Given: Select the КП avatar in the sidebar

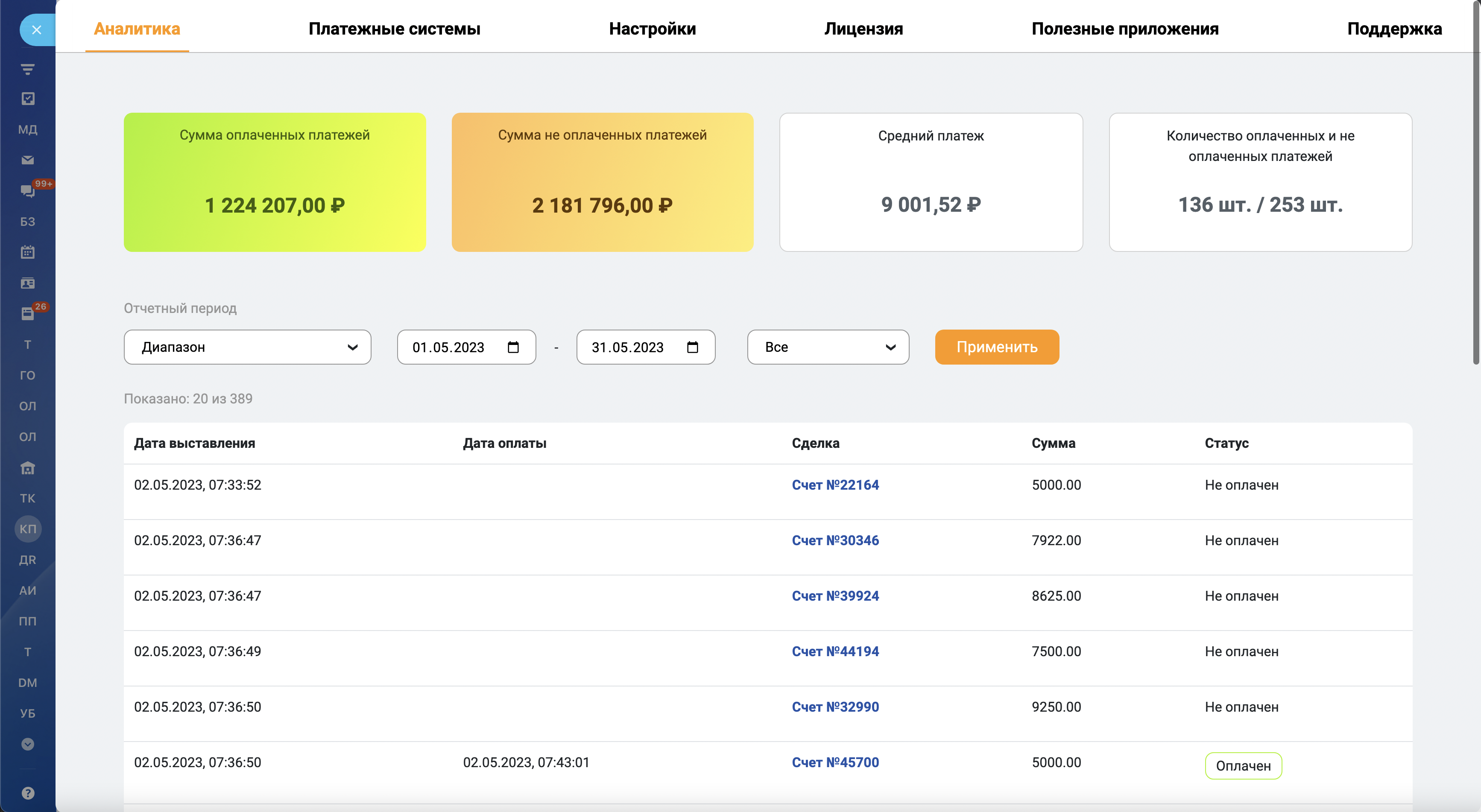Looking at the screenshot, I should point(28,529).
